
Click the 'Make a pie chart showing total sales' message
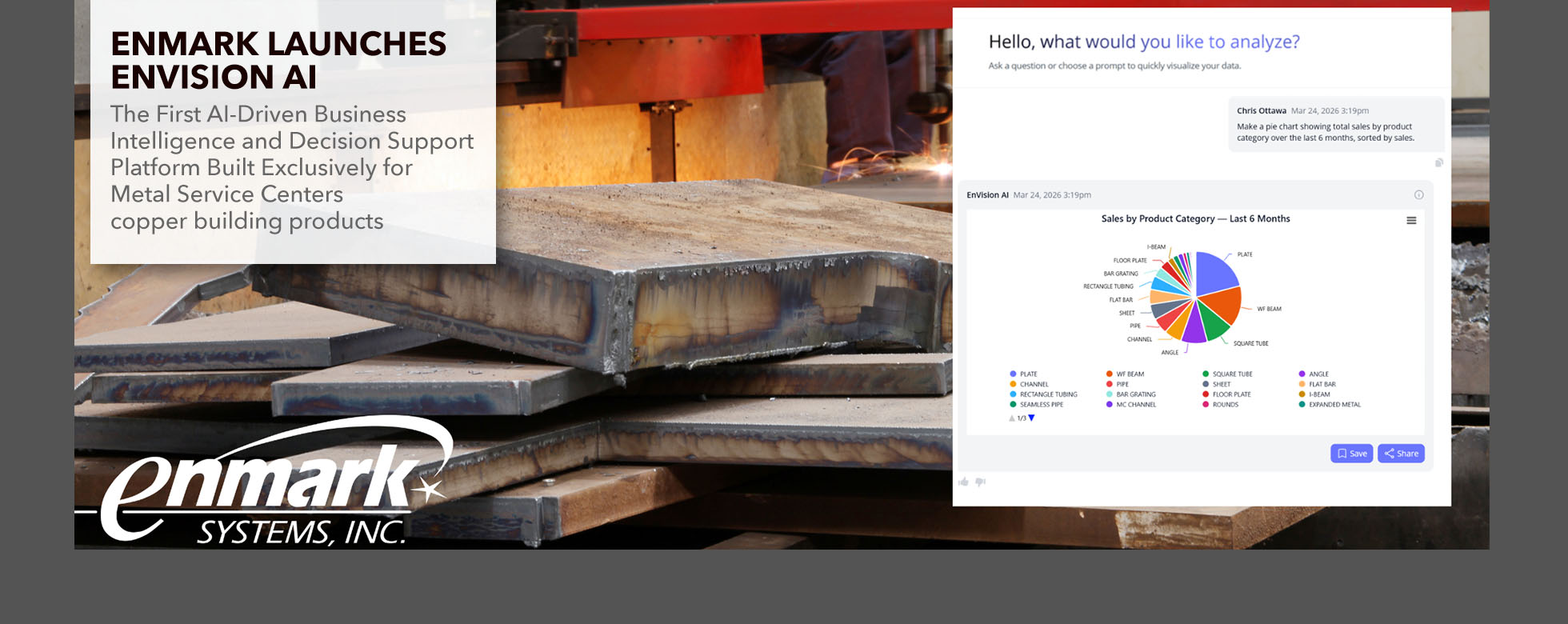(1326, 133)
